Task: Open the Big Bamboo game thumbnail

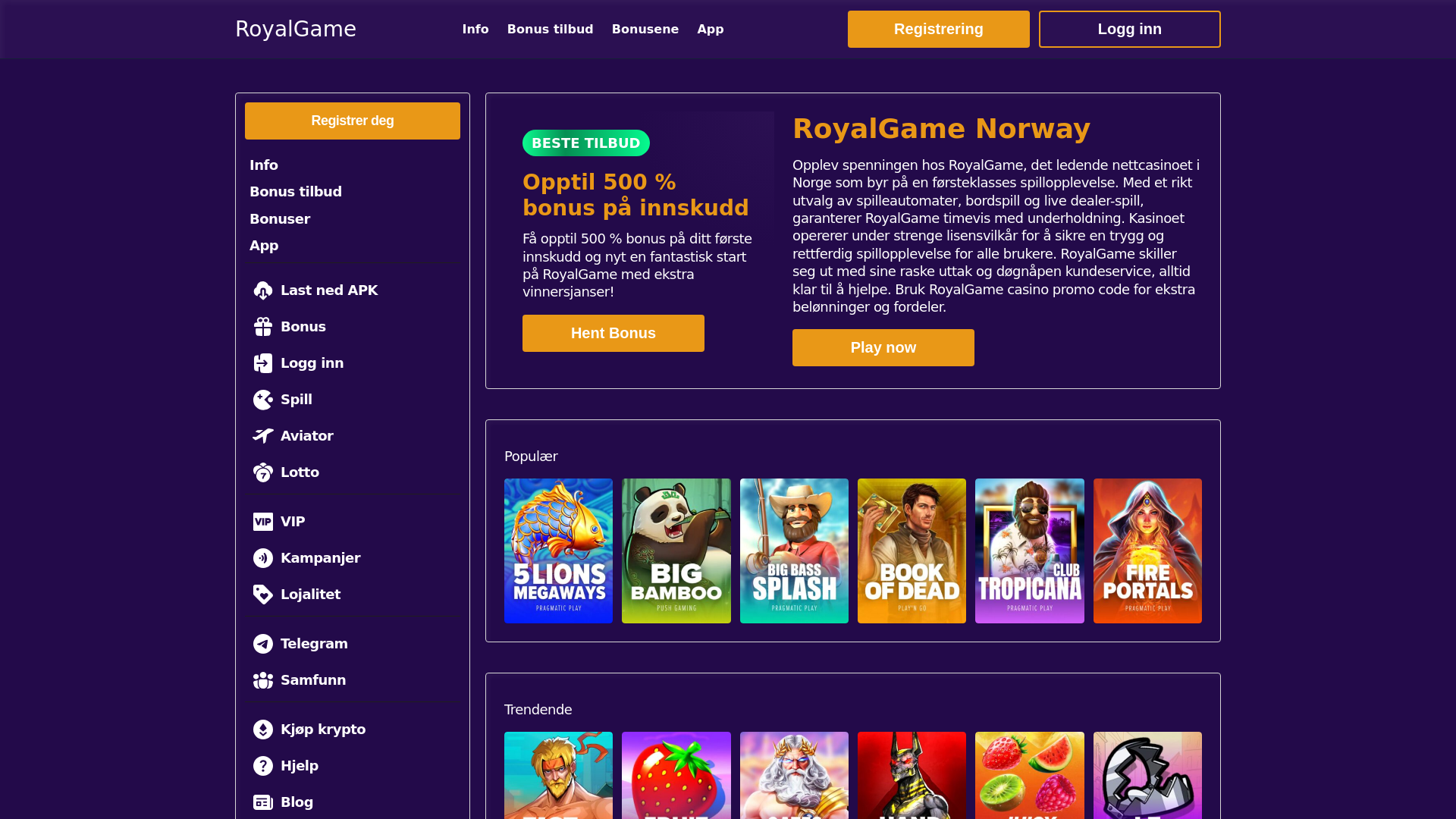Action: (x=676, y=551)
